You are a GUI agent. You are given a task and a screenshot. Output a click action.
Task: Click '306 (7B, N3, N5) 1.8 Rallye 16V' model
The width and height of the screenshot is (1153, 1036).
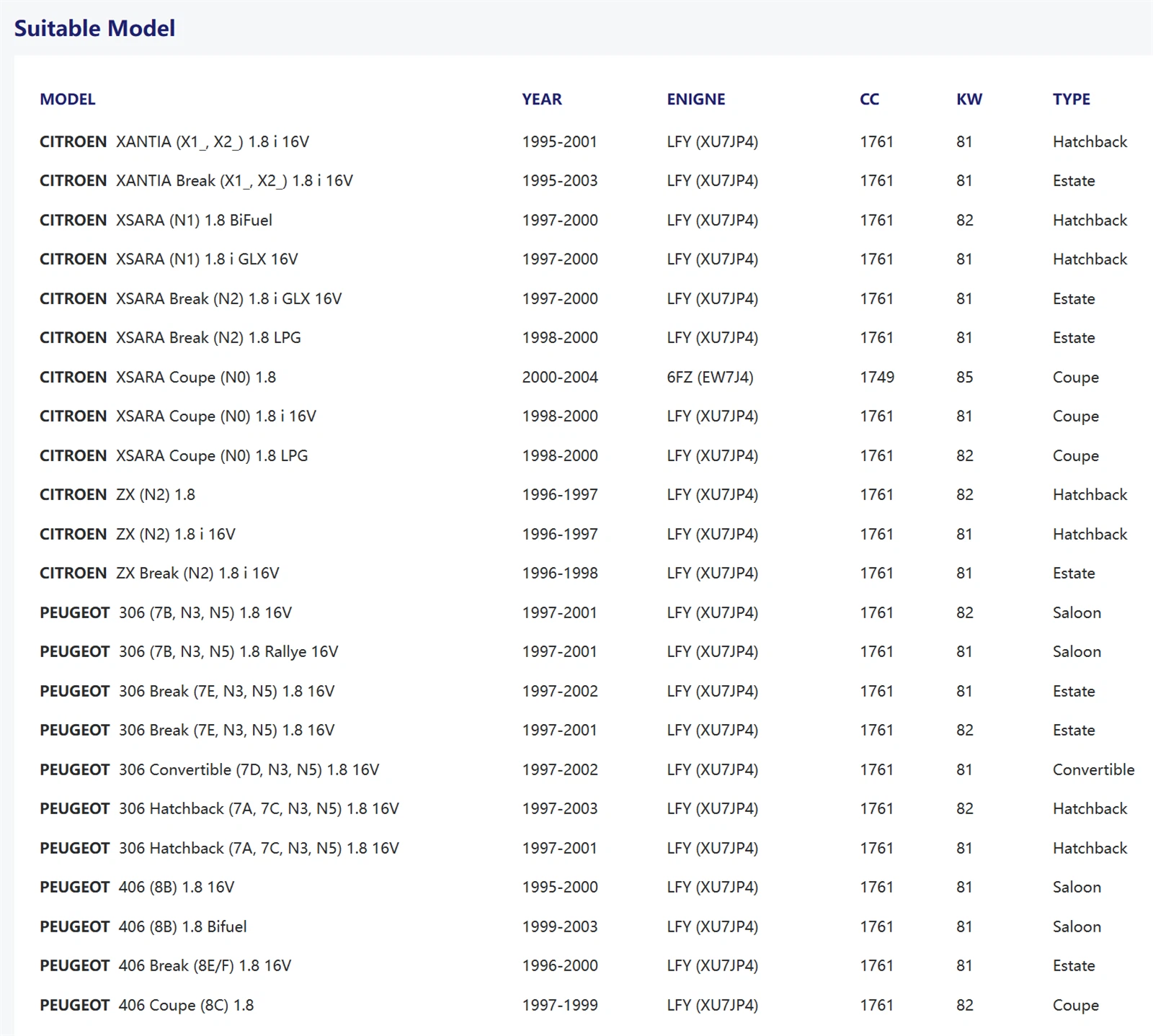228,652
